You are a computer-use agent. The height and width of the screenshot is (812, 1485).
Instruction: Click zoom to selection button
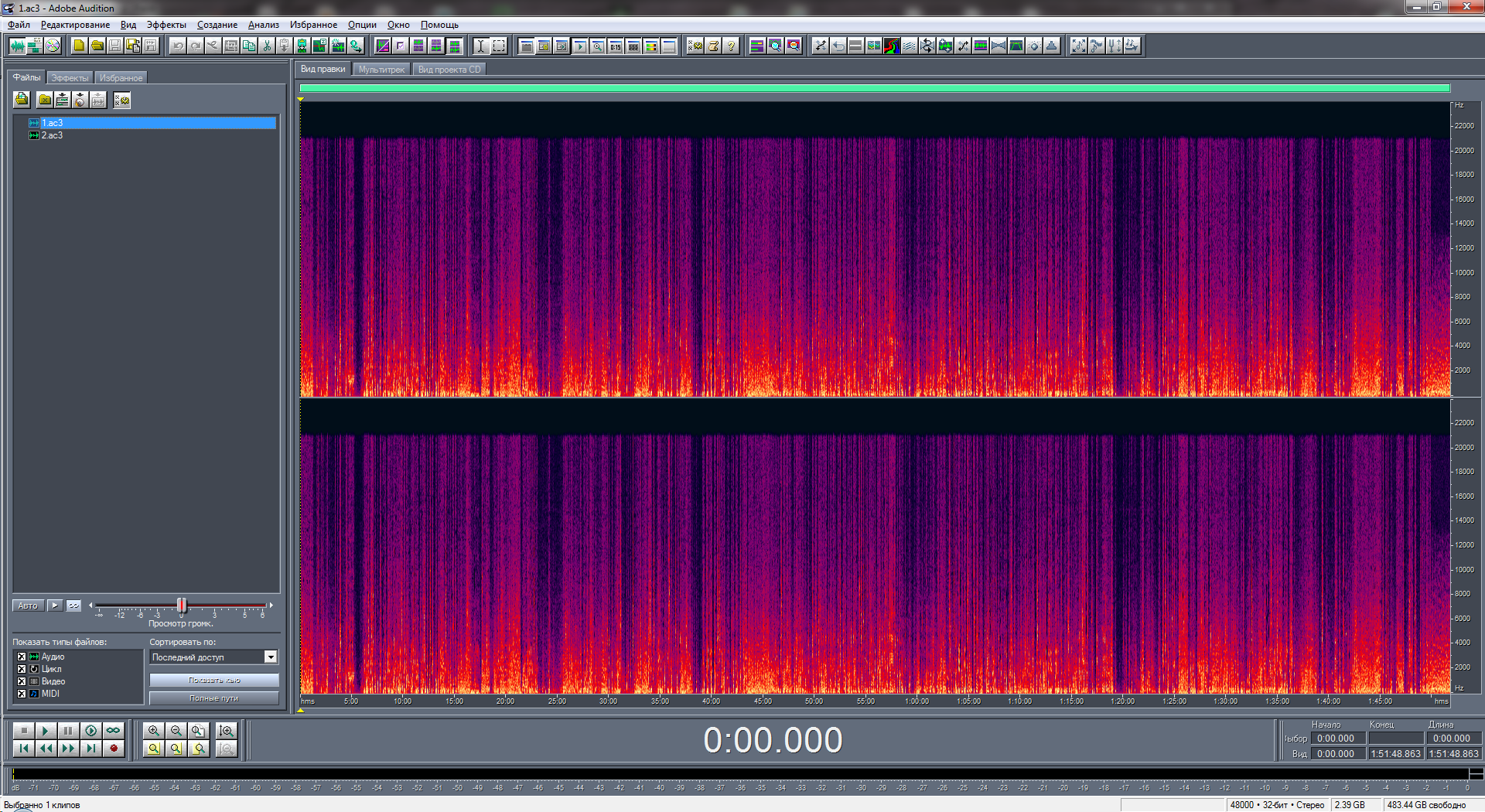(x=154, y=749)
